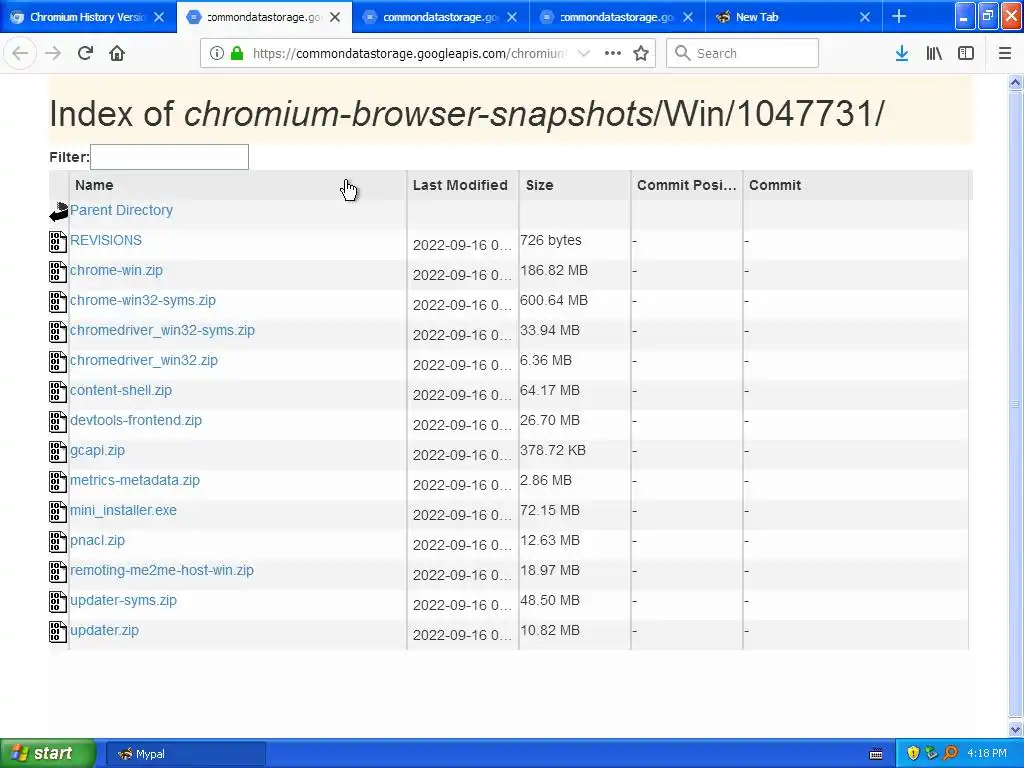The width and height of the screenshot is (1024, 768).
Task: Click the magnifier tray icon
Action: click(950, 753)
